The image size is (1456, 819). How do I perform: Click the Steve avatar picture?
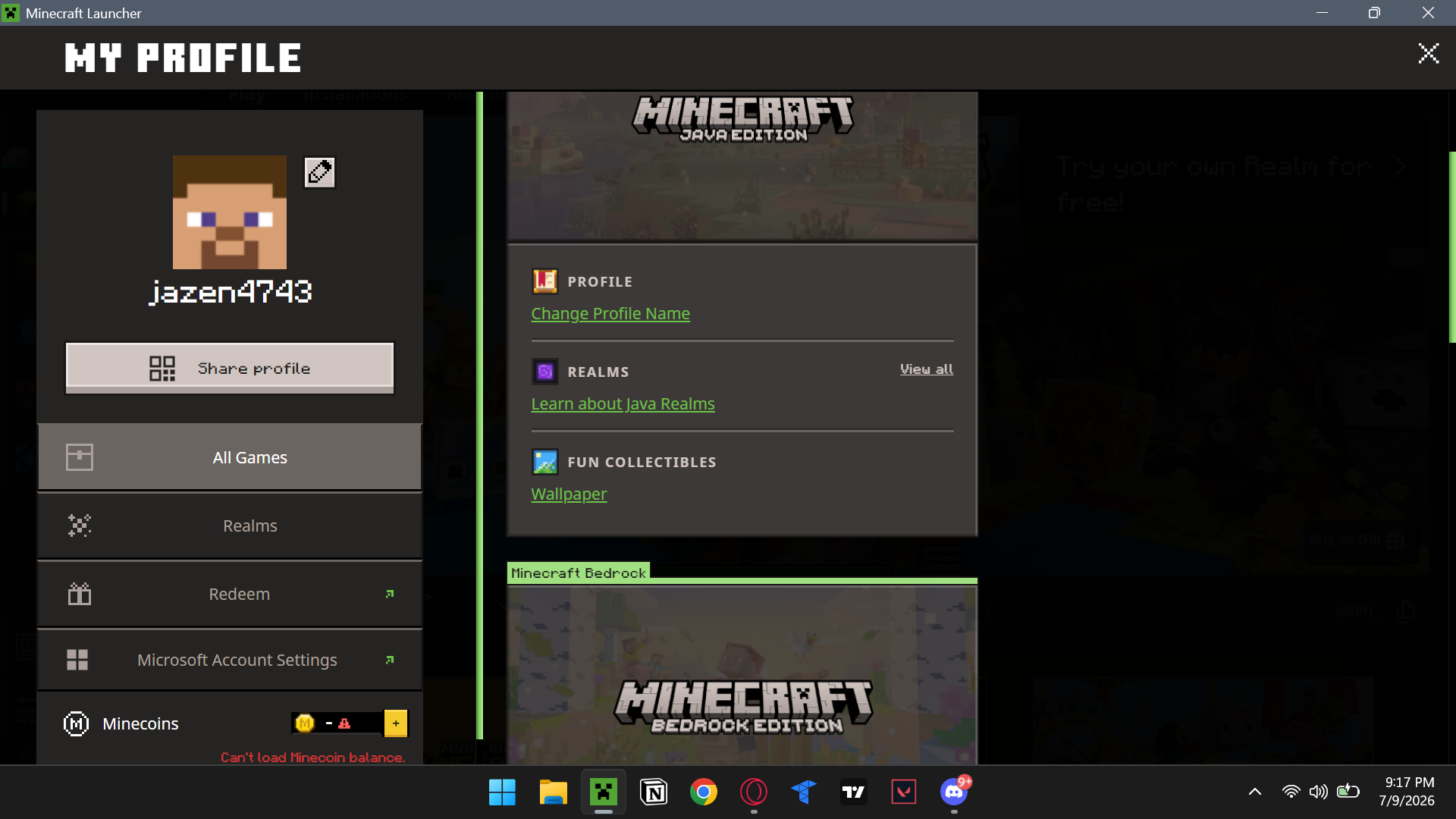coord(230,212)
